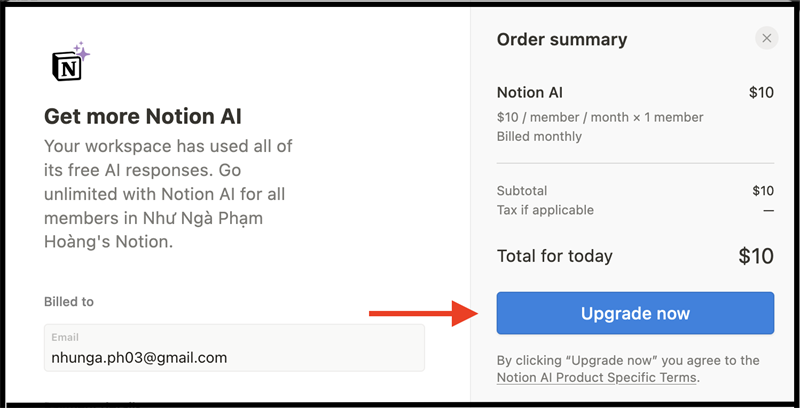Screen dimensions: 800x408
Task: Click the Billed monthly text
Action: point(539,136)
